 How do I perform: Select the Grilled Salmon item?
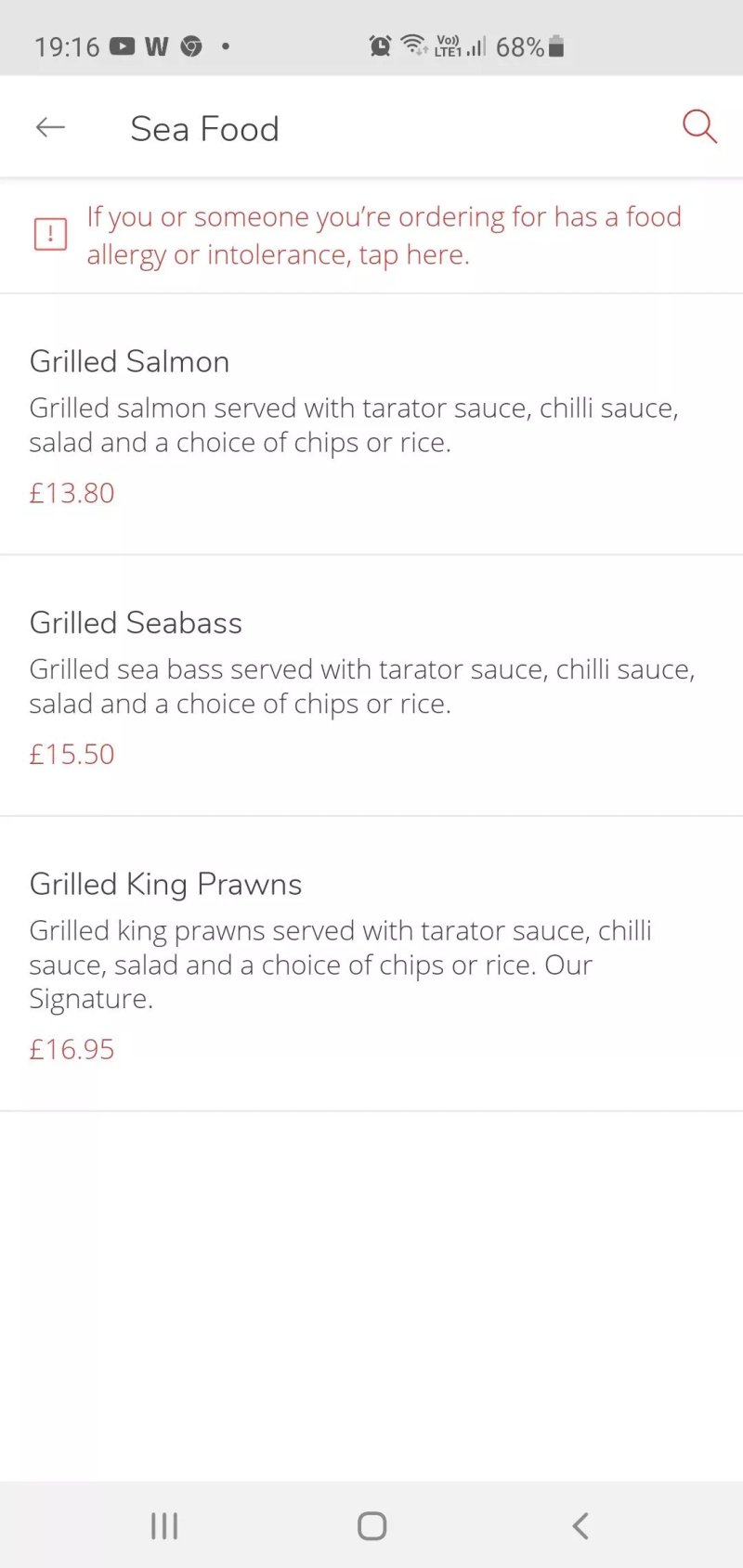371,424
